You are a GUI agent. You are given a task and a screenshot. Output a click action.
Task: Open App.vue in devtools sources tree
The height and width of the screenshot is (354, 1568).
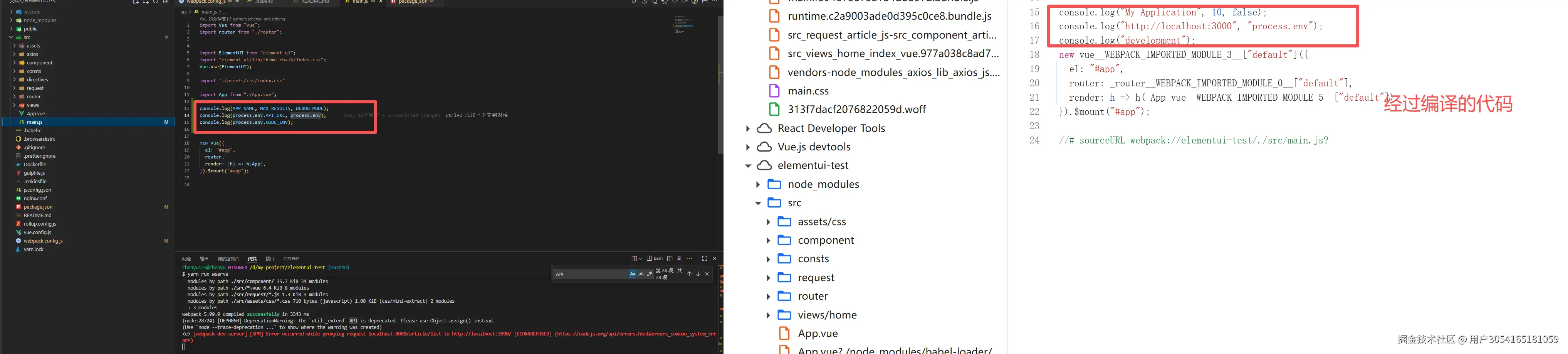pos(818,334)
